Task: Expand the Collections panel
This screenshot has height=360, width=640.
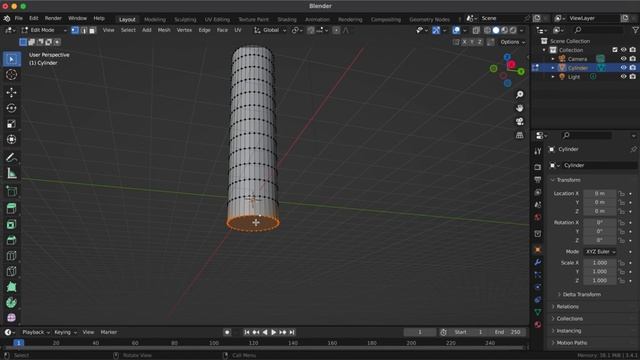Action: pos(569,319)
